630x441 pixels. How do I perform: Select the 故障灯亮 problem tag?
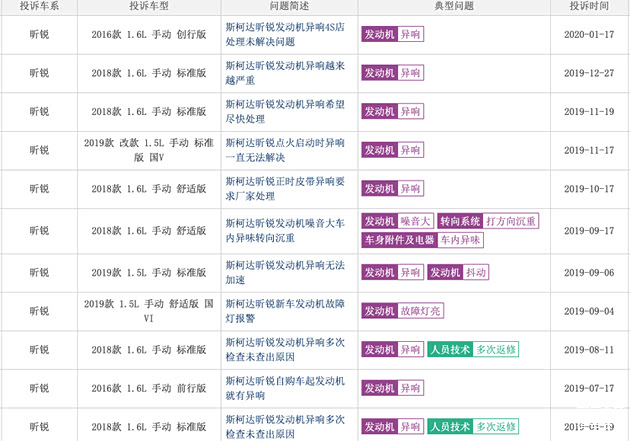[421, 311]
